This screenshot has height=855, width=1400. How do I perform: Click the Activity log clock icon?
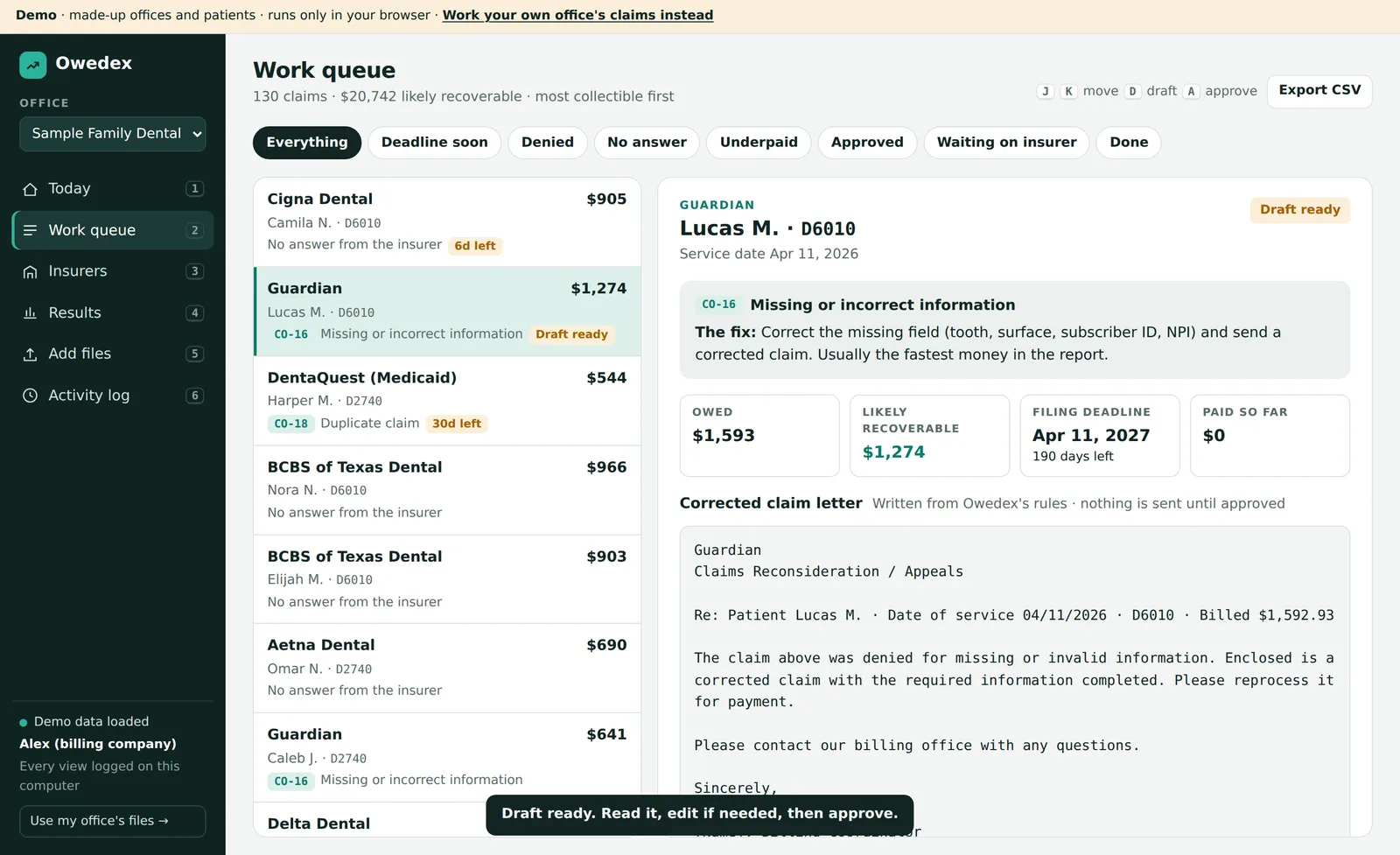[x=30, y=396]
